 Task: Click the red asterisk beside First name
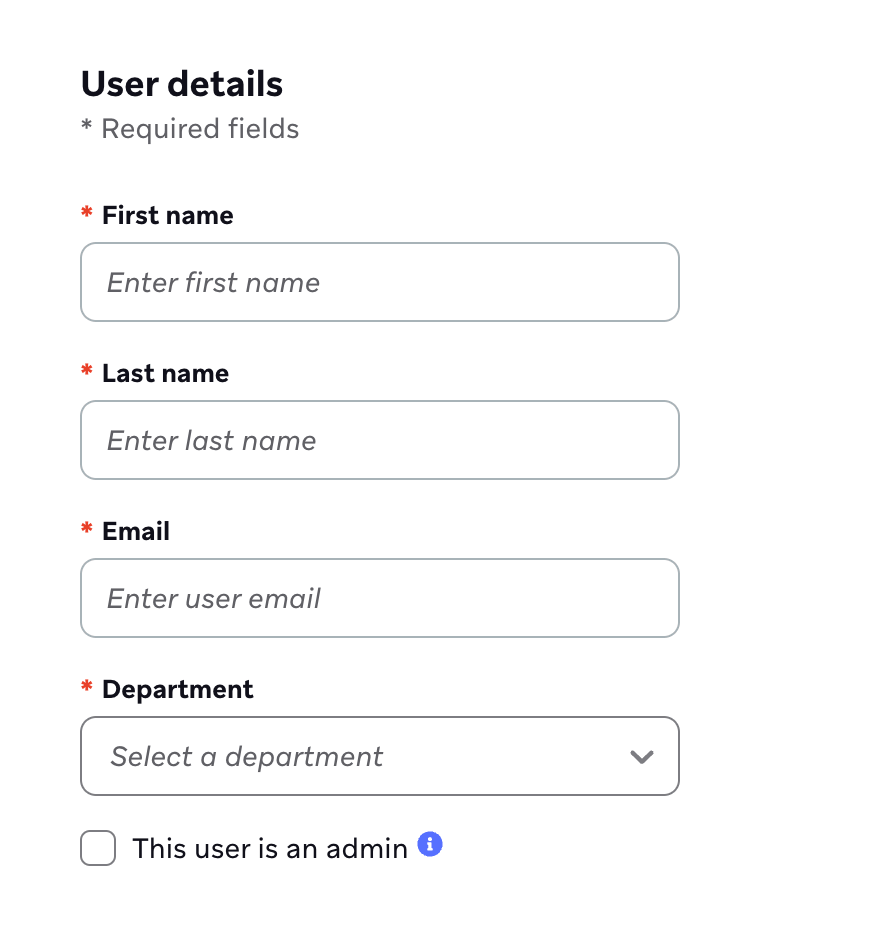pyautogui.click(x=87, y=214)
